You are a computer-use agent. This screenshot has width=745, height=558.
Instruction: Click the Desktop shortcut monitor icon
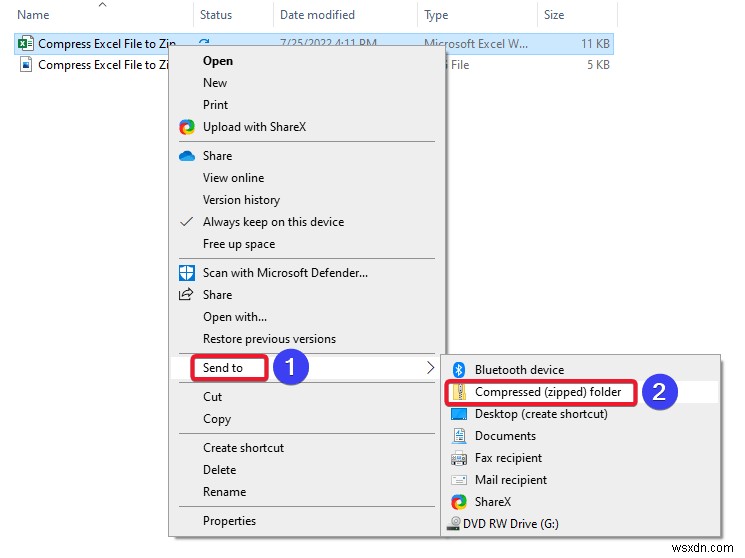click(459, 414)
